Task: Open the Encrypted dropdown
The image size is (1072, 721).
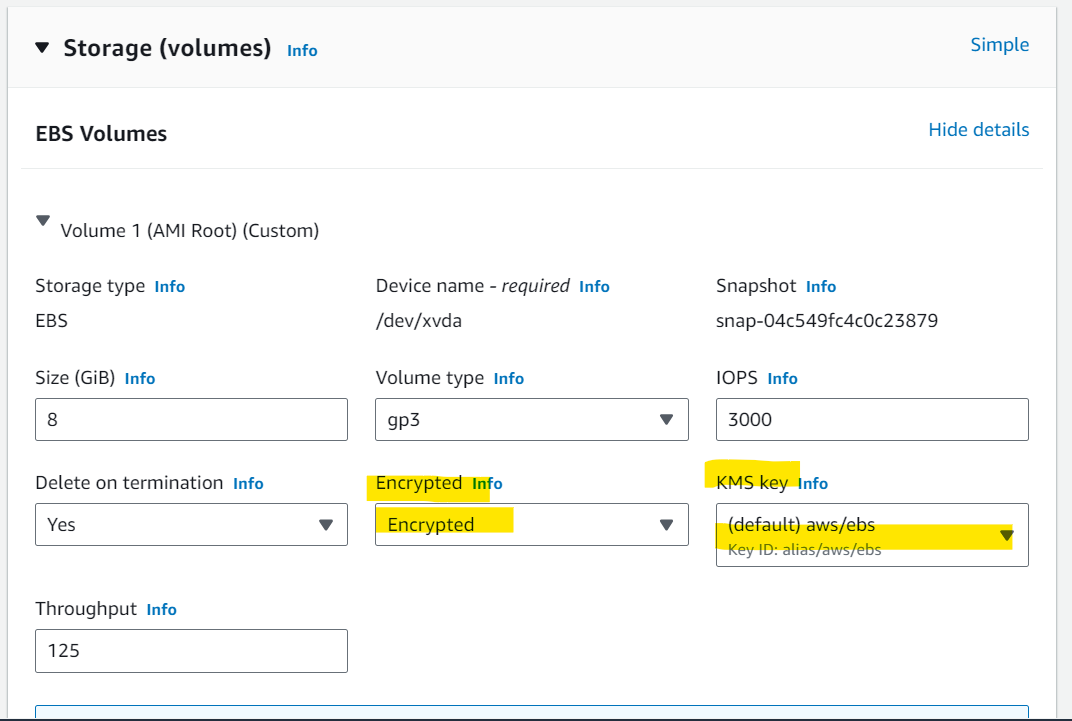Action: [x=532, y=525]
